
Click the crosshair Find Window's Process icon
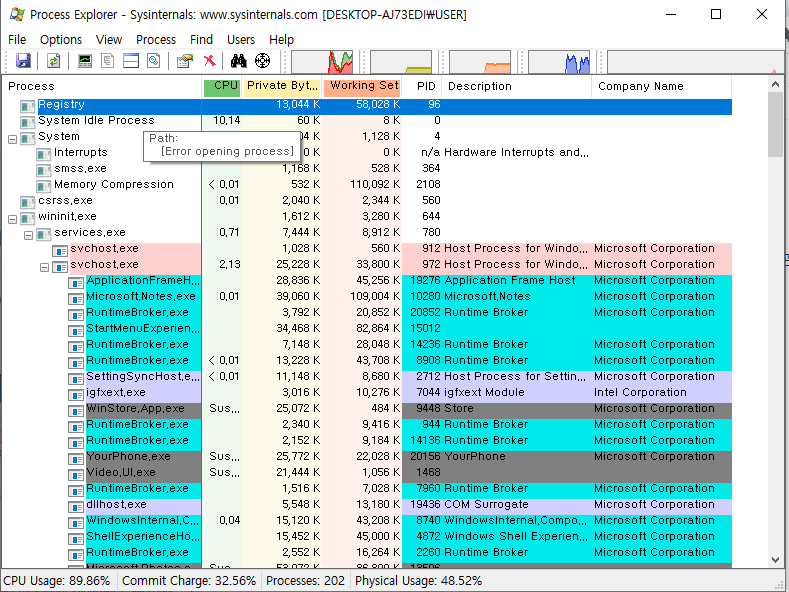coord(262,61)
